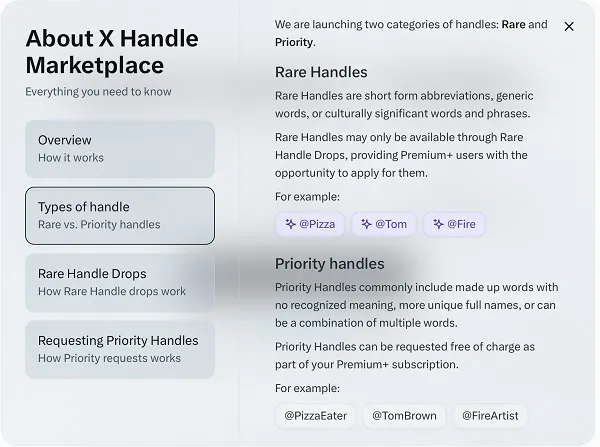
Task: Select the Types of handle tab
Action: (120, 215)
